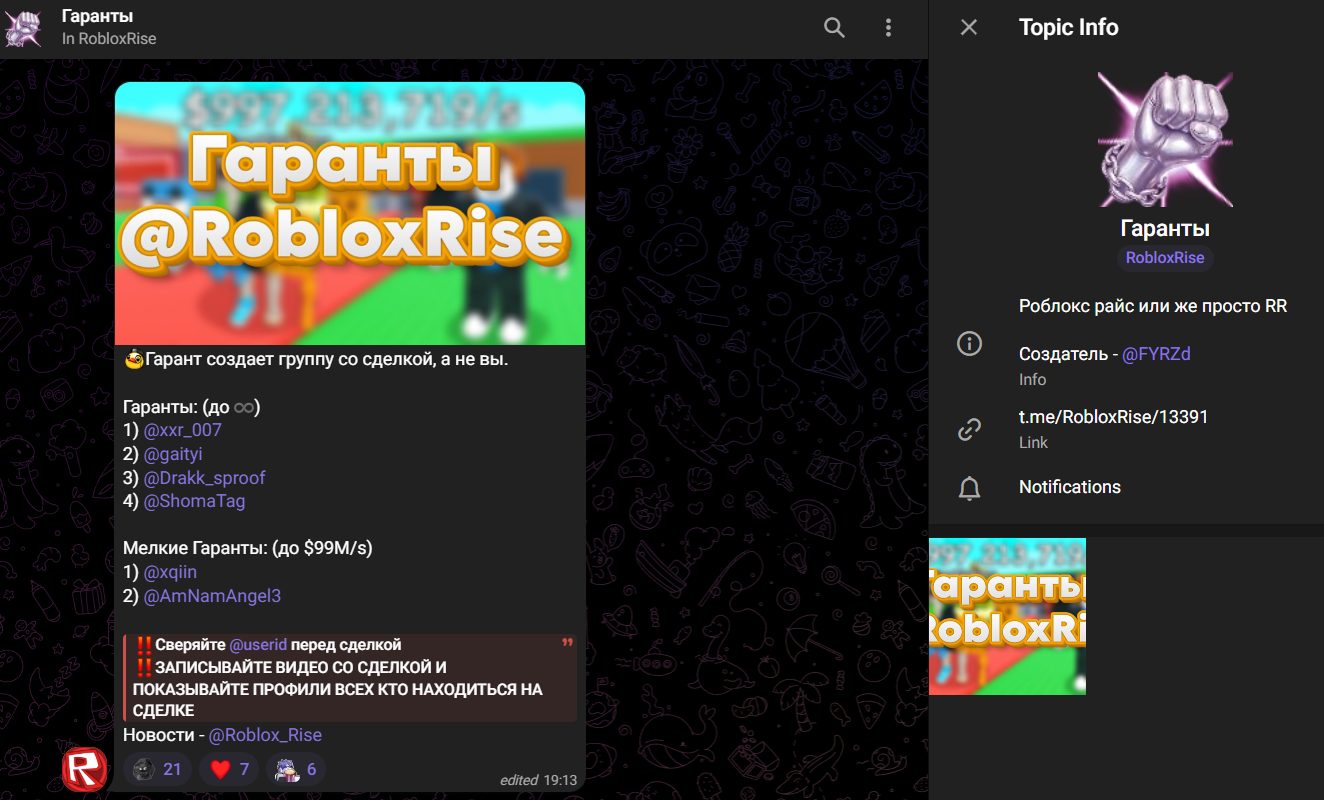Screen dimensions: 1324x800
Task: Open the three-dot more options menu
Action: point(888,28)
